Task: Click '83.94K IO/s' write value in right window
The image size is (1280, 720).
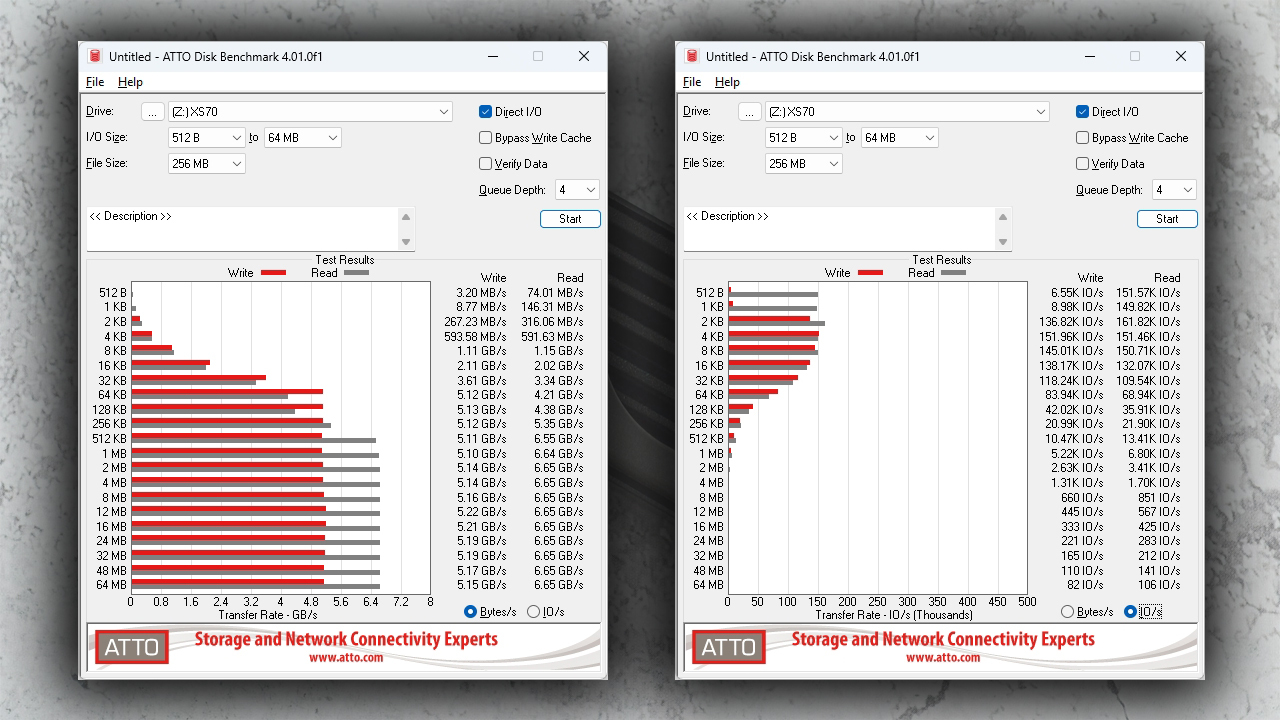Action: 1074,395
